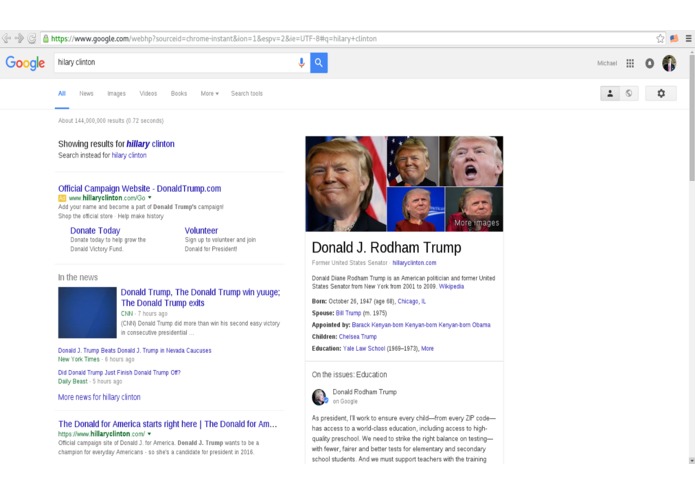Open Daily Beast 'Did Donald Trump Just Finish' story
This screenshot has height=494, width=695.
tap(119, 373)
